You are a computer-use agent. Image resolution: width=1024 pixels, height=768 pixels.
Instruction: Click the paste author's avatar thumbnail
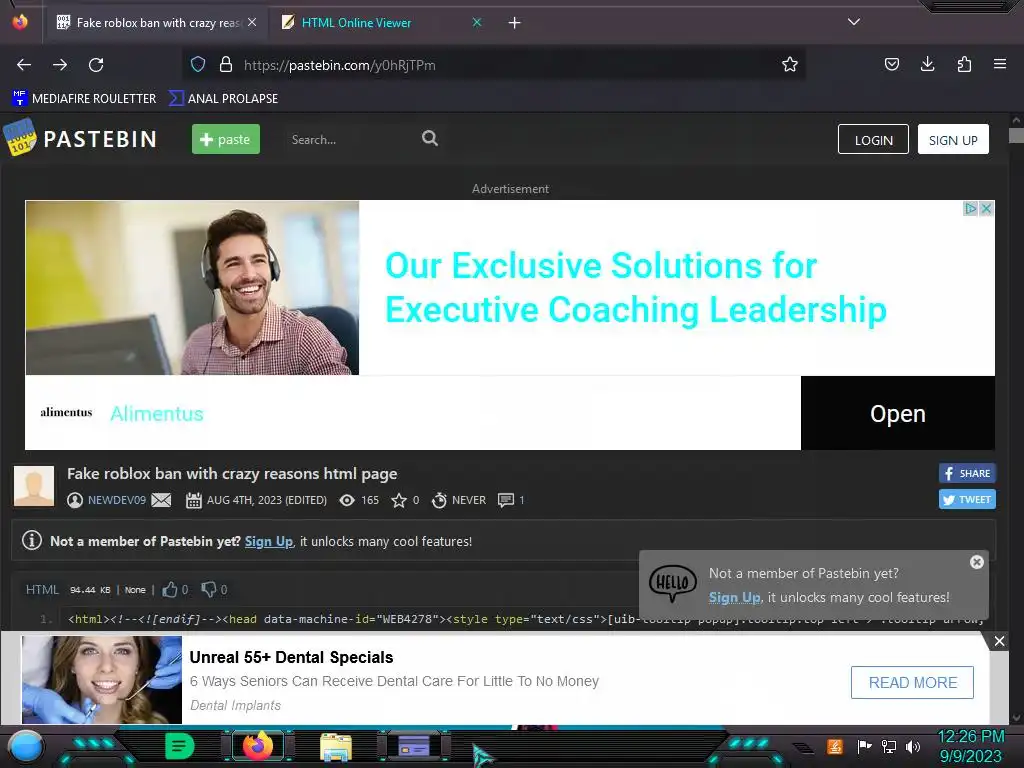34,486
